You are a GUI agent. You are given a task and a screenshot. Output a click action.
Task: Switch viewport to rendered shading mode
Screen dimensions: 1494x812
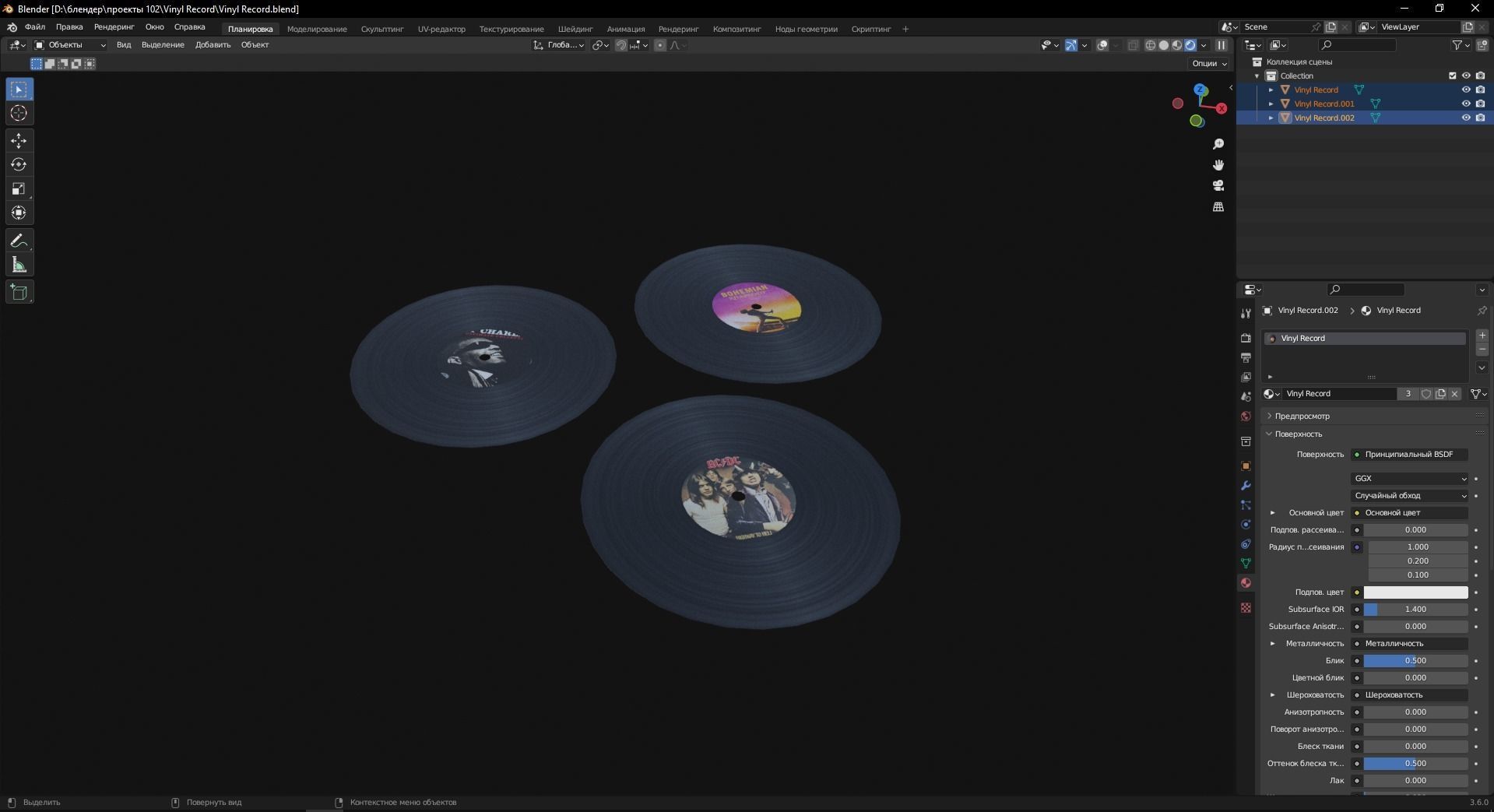tap(1191, 45)
